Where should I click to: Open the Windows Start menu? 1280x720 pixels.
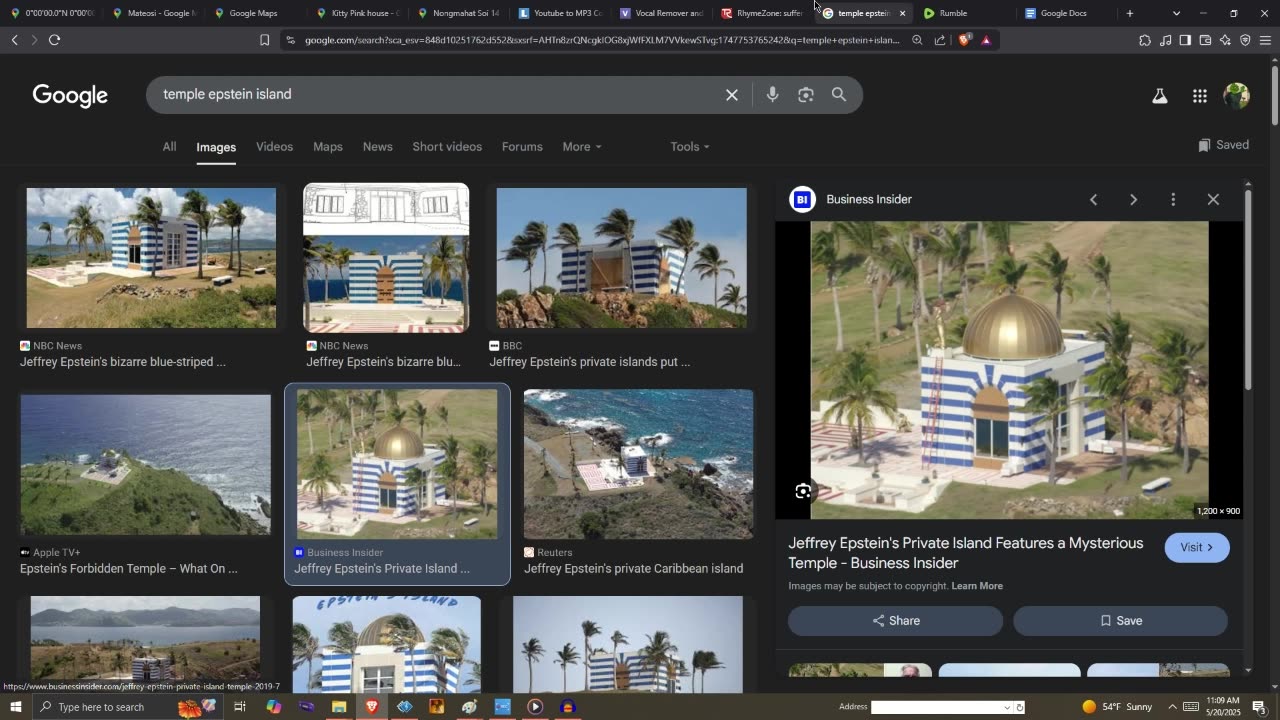coord(16,707)
